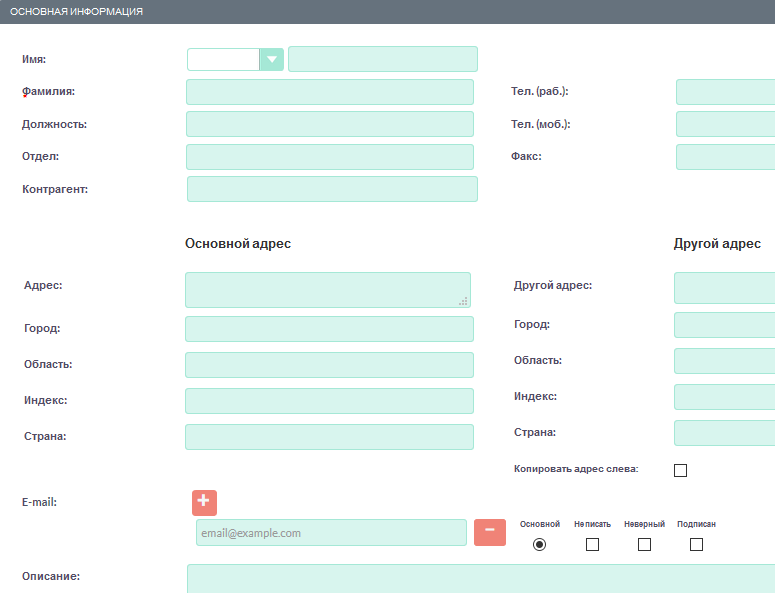Focus the Индекс field under Основной адрес
Viewport: 775px width, 593px height.
pos(329,401)
